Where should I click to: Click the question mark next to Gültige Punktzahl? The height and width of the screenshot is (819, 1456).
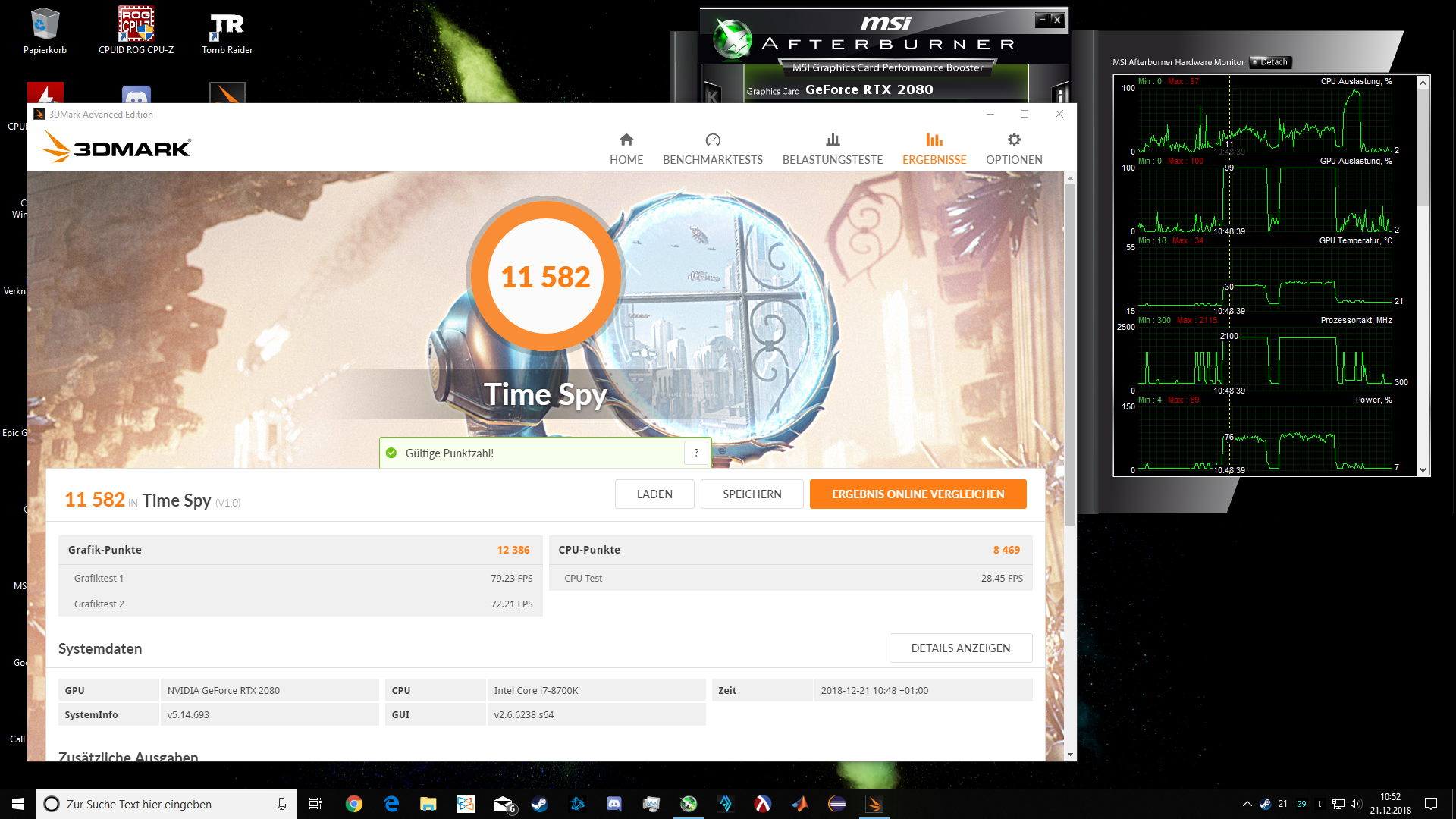[696, 453]
